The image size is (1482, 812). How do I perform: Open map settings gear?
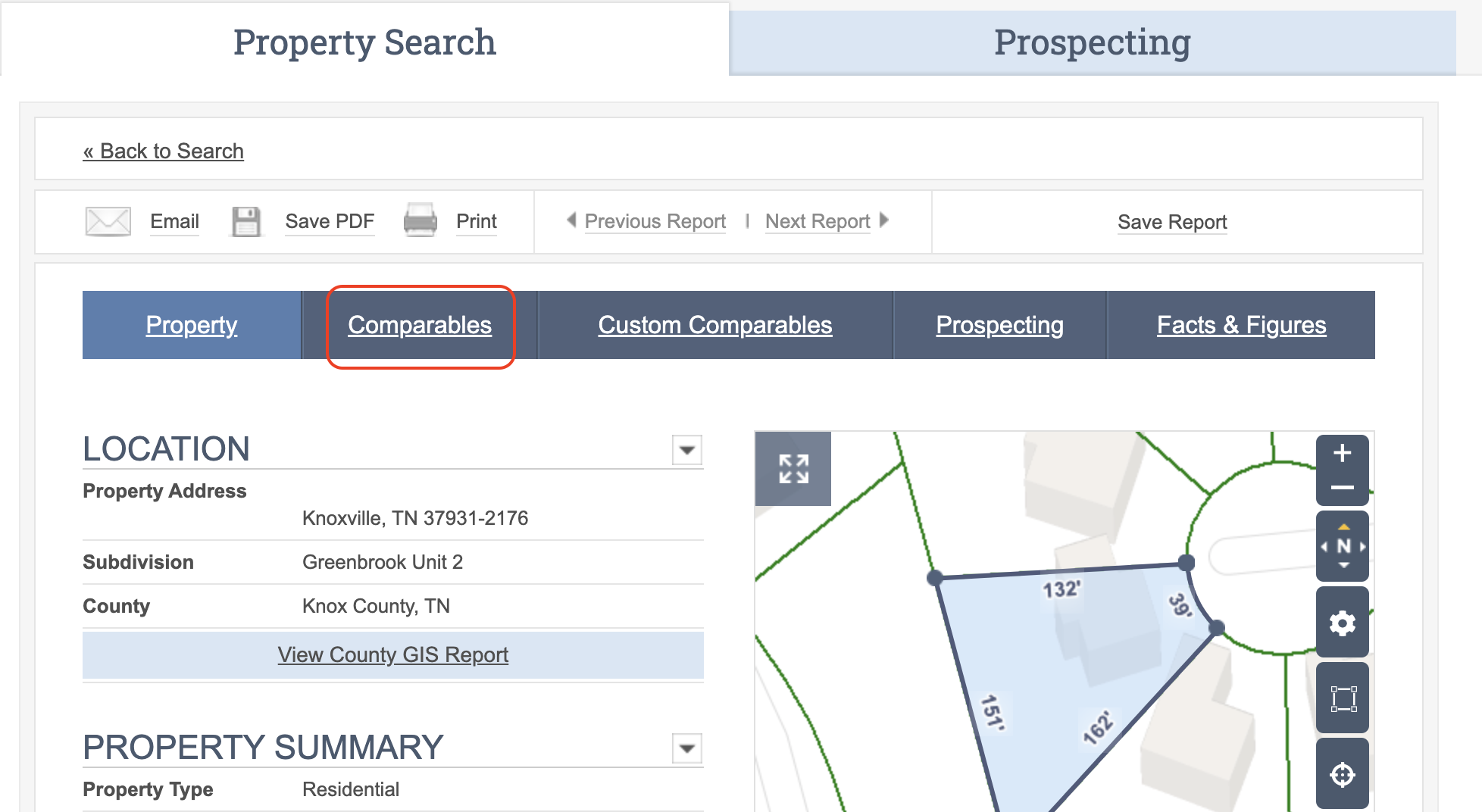pyautogui.click(x=1342, y=623)
